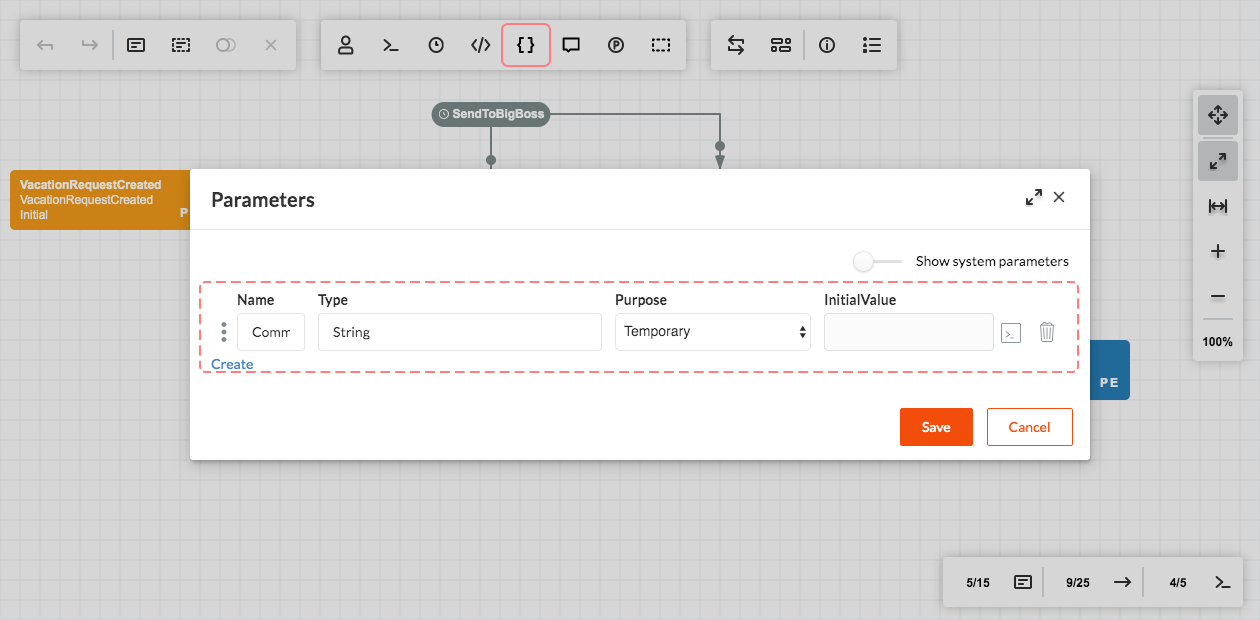Image resolution: width=1260 pixels, height=620 pixels.
Task: Click the Type field showing String
Action: [460, 332]
